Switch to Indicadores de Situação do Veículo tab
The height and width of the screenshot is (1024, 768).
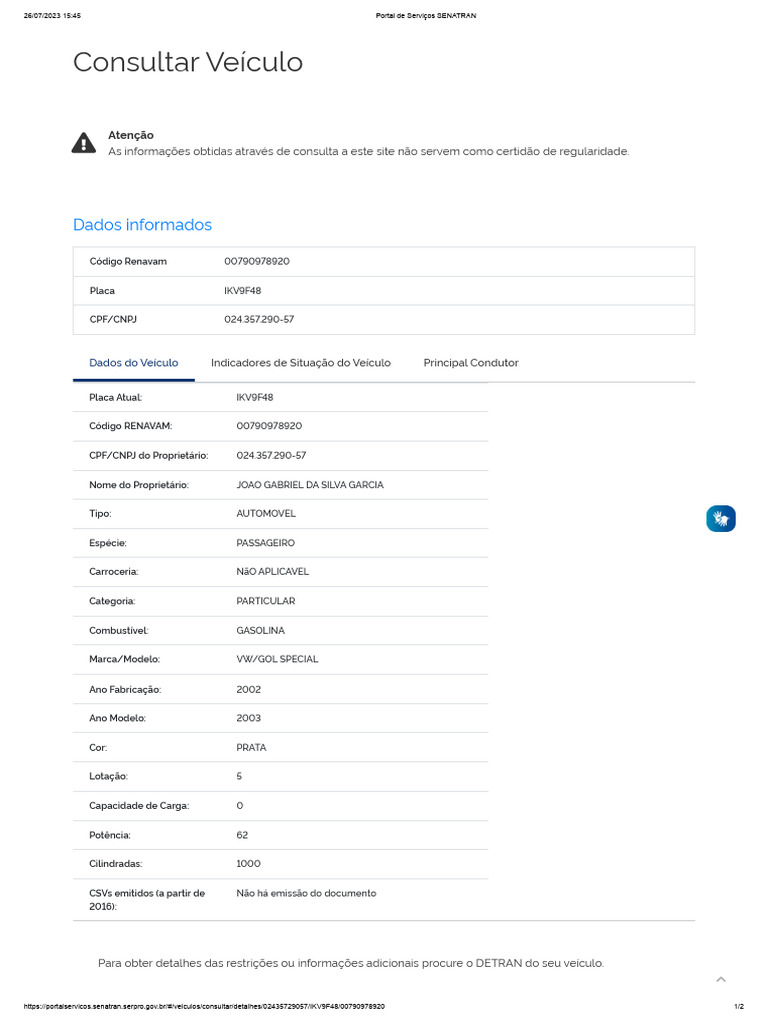(x=300, y=363)
